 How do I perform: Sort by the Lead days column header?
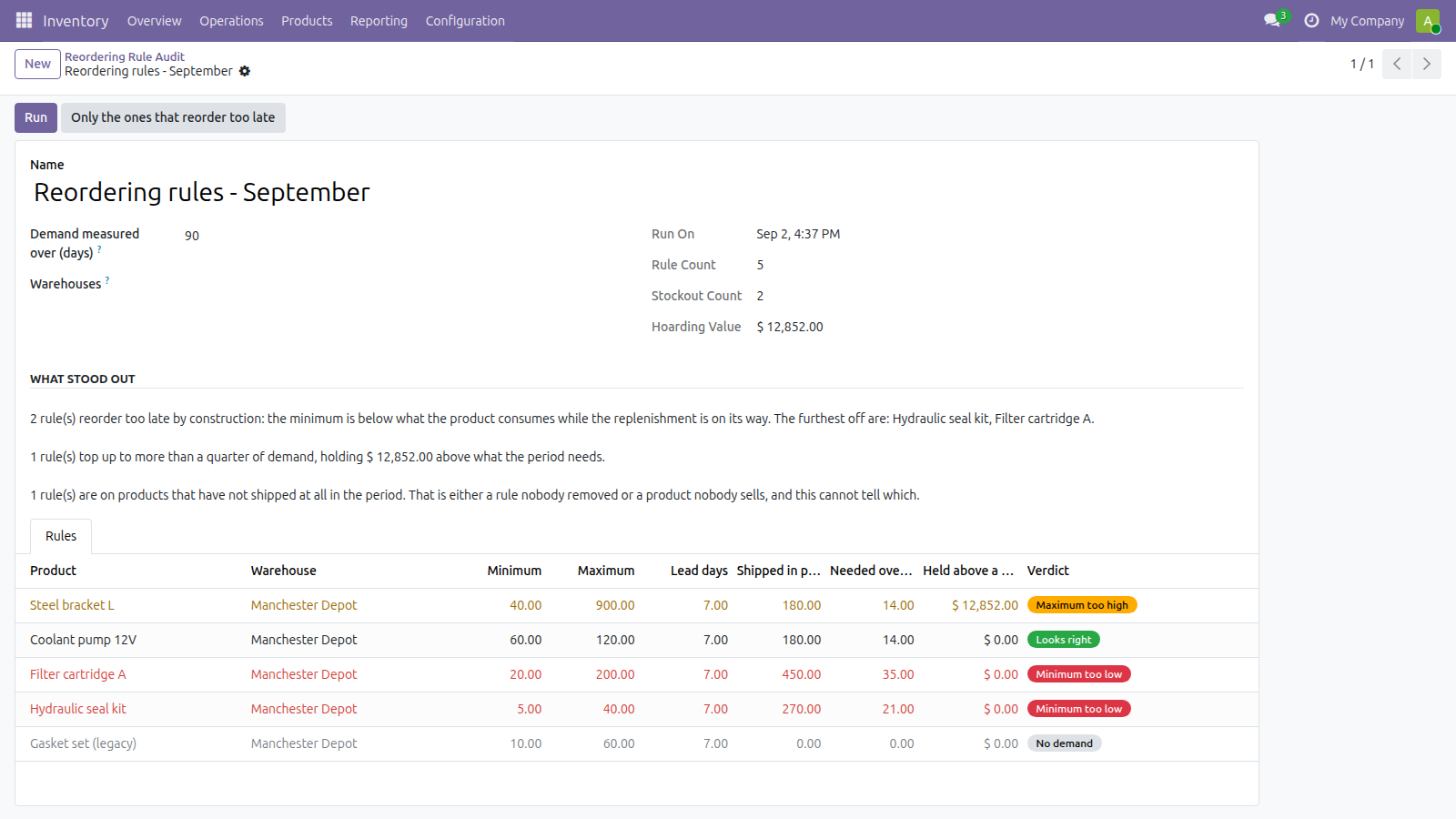click(699, 571)
